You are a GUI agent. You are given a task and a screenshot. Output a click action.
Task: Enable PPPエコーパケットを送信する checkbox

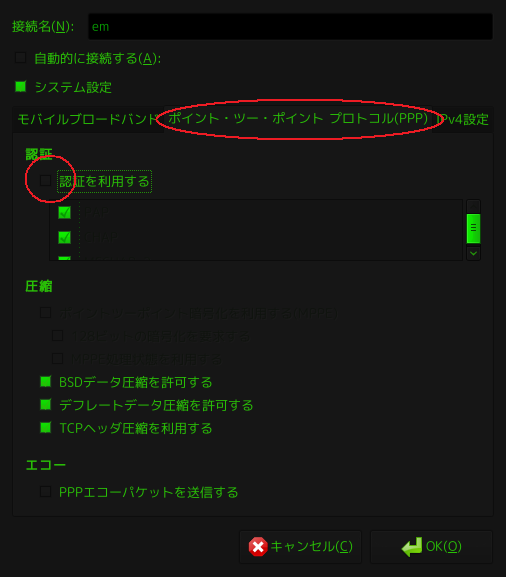coord(45,491)
